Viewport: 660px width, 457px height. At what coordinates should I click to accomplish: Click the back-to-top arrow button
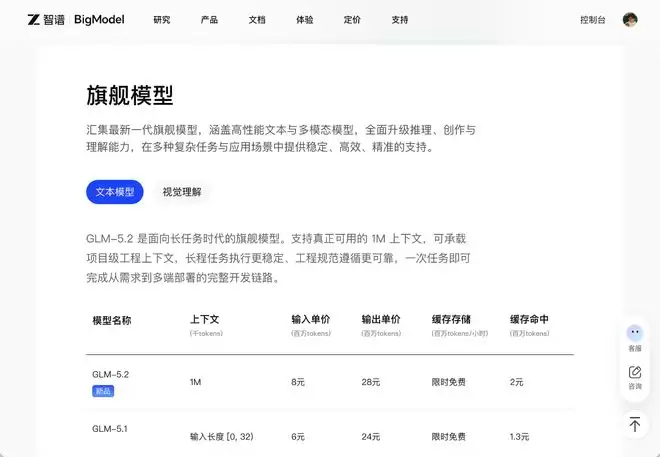pos(635,424)
